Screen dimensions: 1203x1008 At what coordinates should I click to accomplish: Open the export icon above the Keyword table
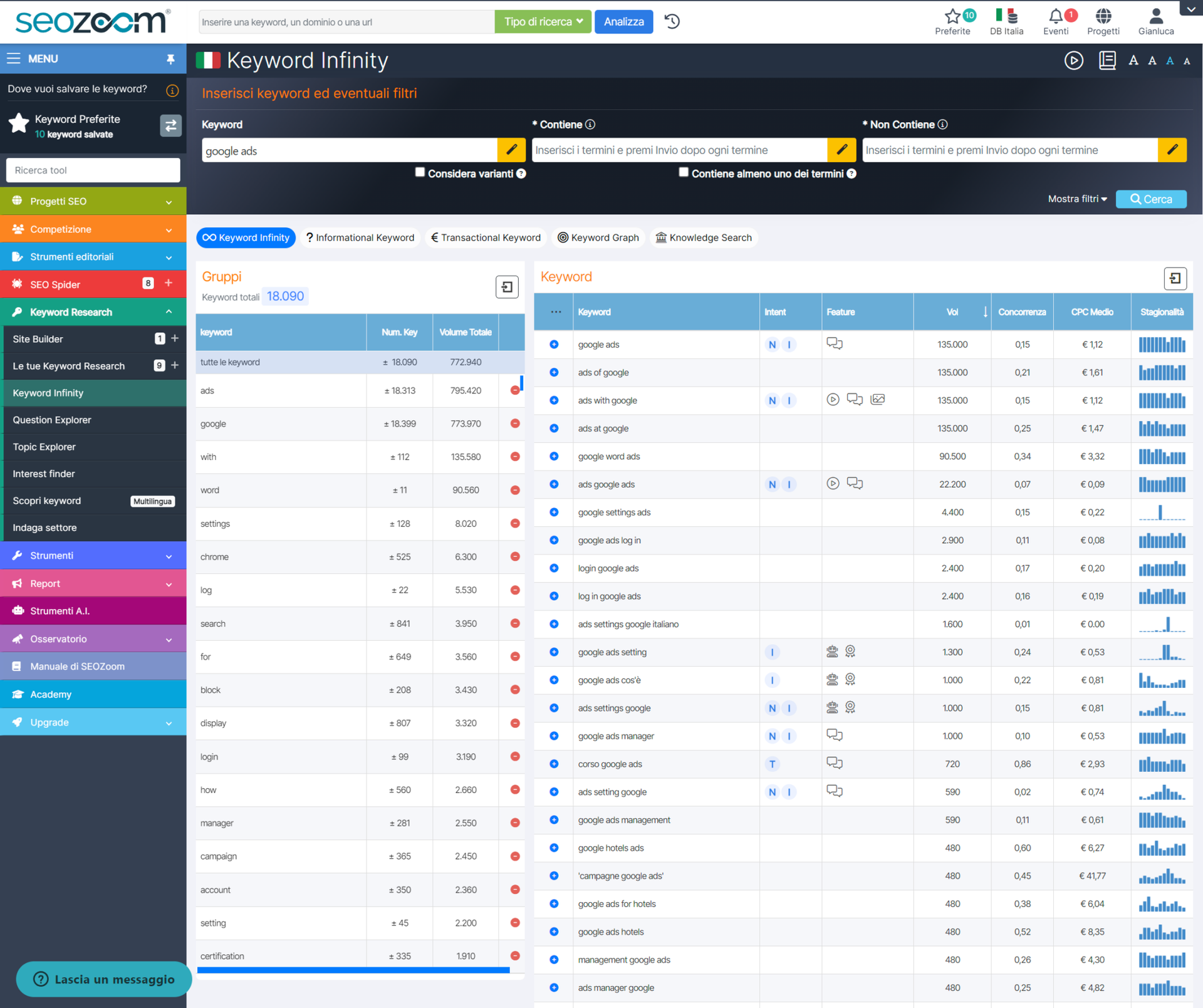(x=1175, y=278)
